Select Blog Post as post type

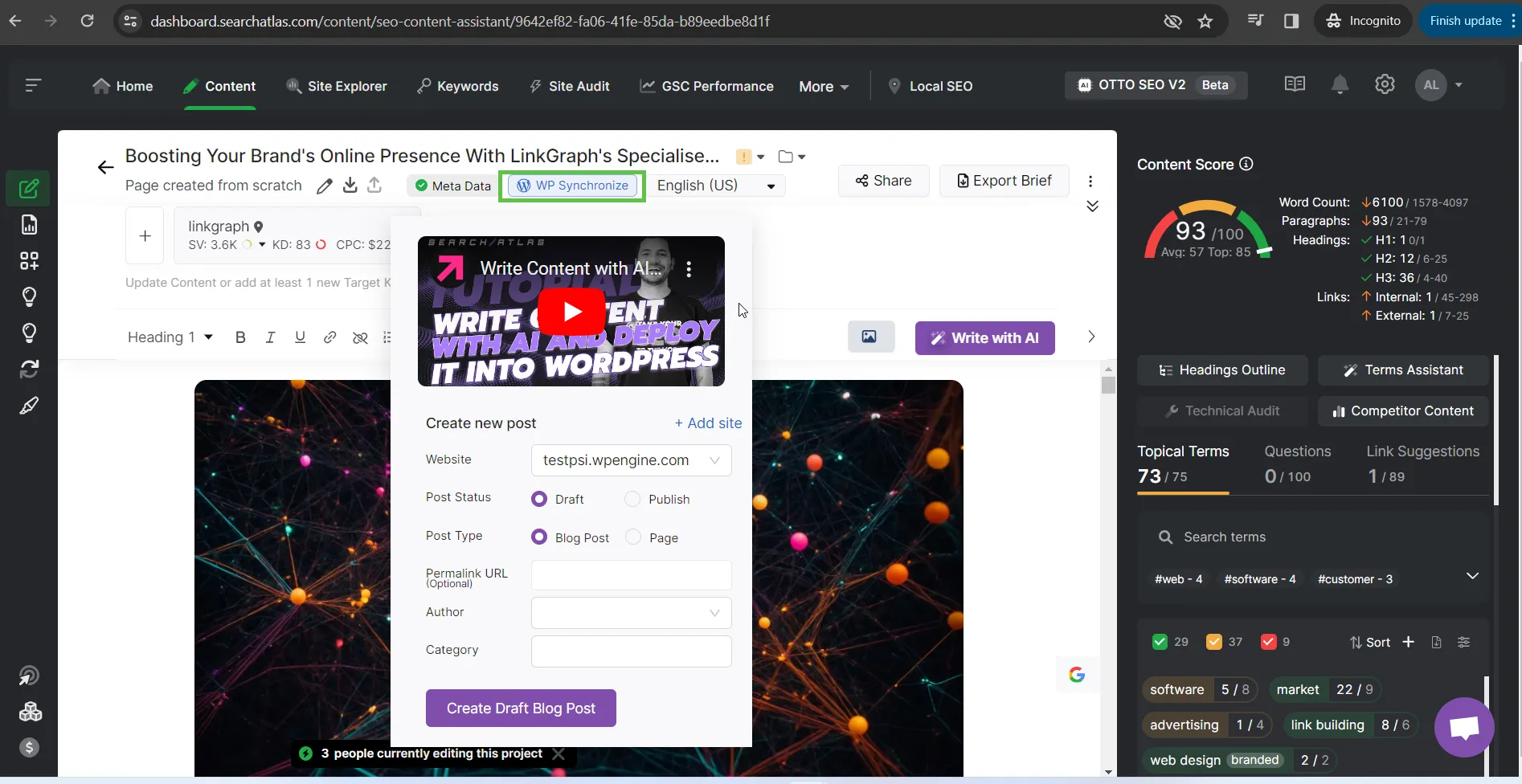(539, 537)
